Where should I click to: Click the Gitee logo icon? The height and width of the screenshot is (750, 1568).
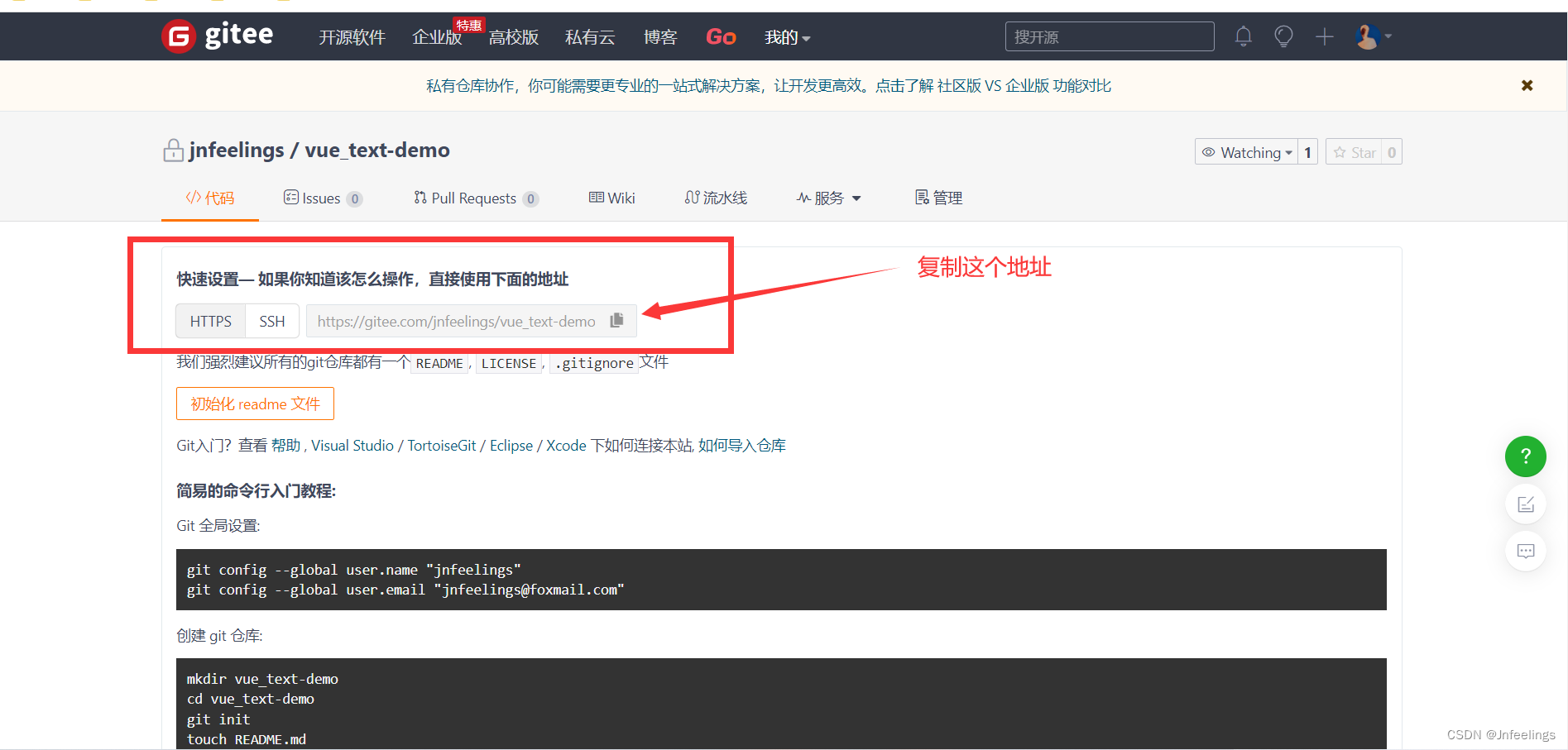click(x=178, y=36)
